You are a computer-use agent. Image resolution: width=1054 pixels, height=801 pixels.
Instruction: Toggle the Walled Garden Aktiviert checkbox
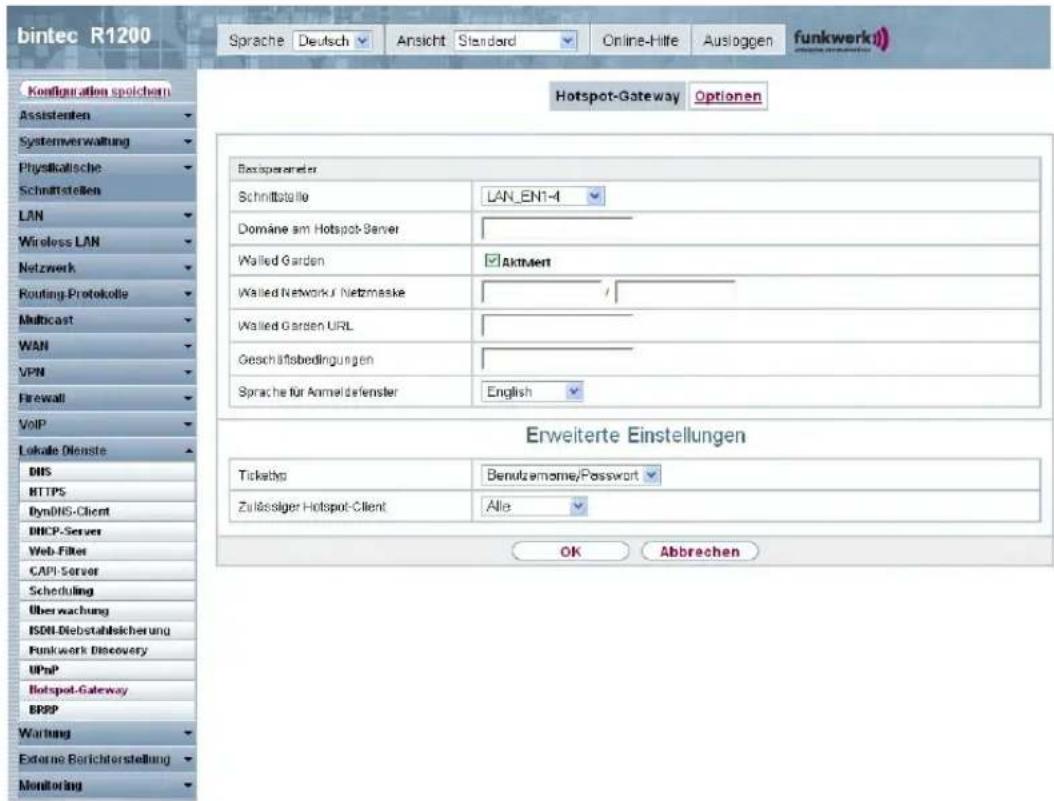(492, 261)
